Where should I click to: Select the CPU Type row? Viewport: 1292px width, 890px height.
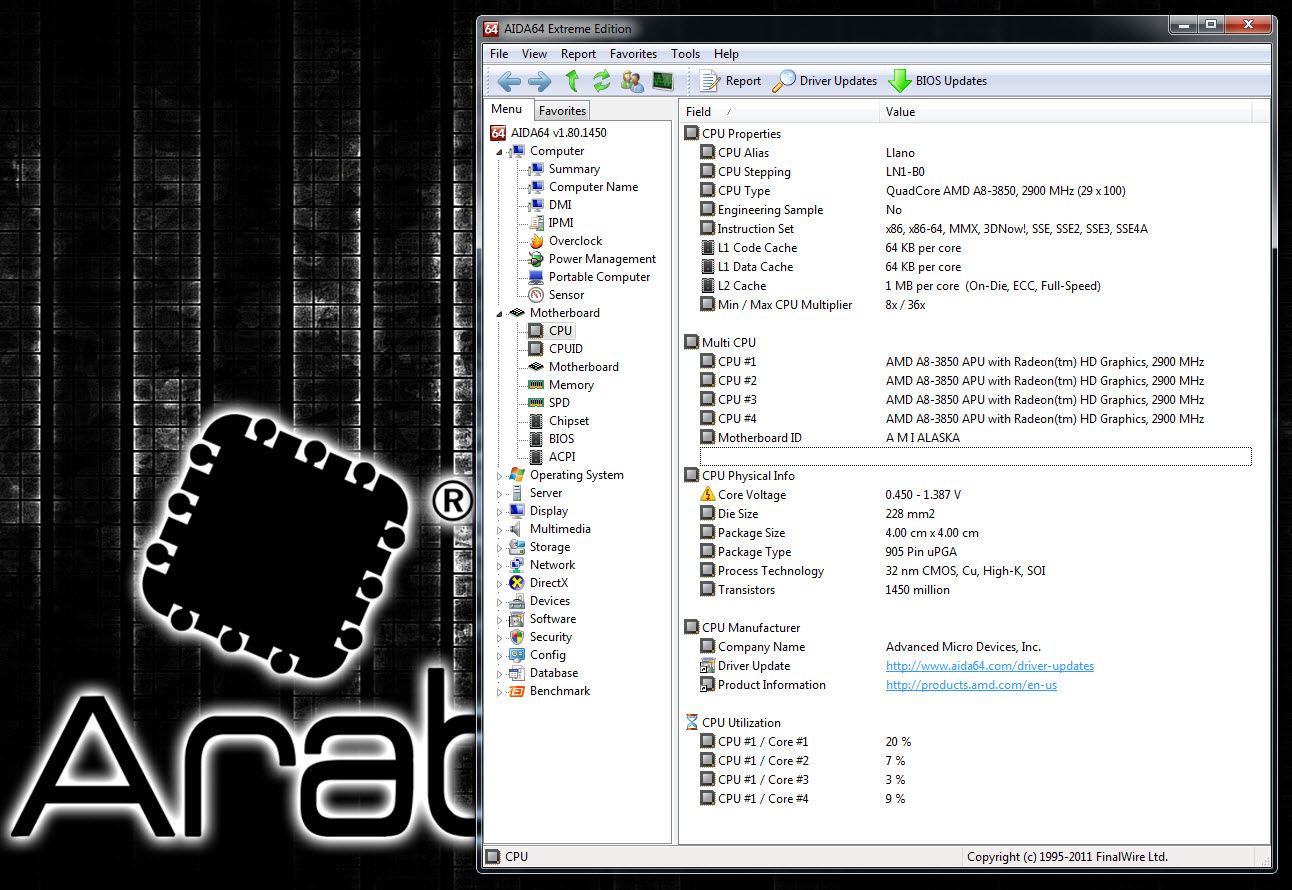tap(975, 191)
